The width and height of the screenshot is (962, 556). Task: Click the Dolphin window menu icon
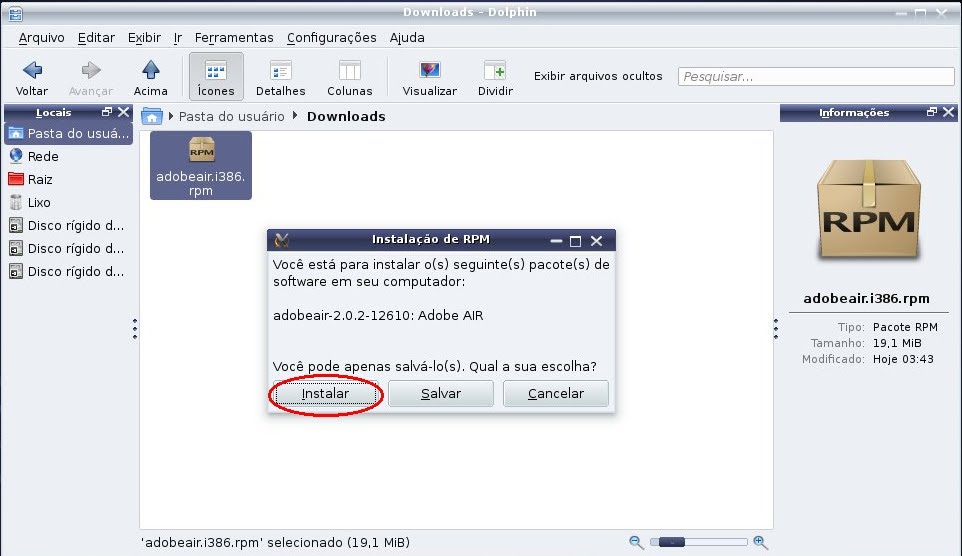[15, 13]
